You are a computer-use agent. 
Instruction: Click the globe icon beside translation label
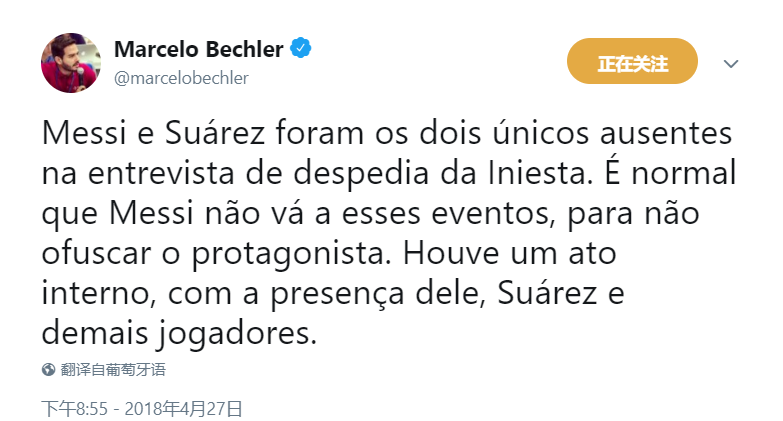point(48,370)
